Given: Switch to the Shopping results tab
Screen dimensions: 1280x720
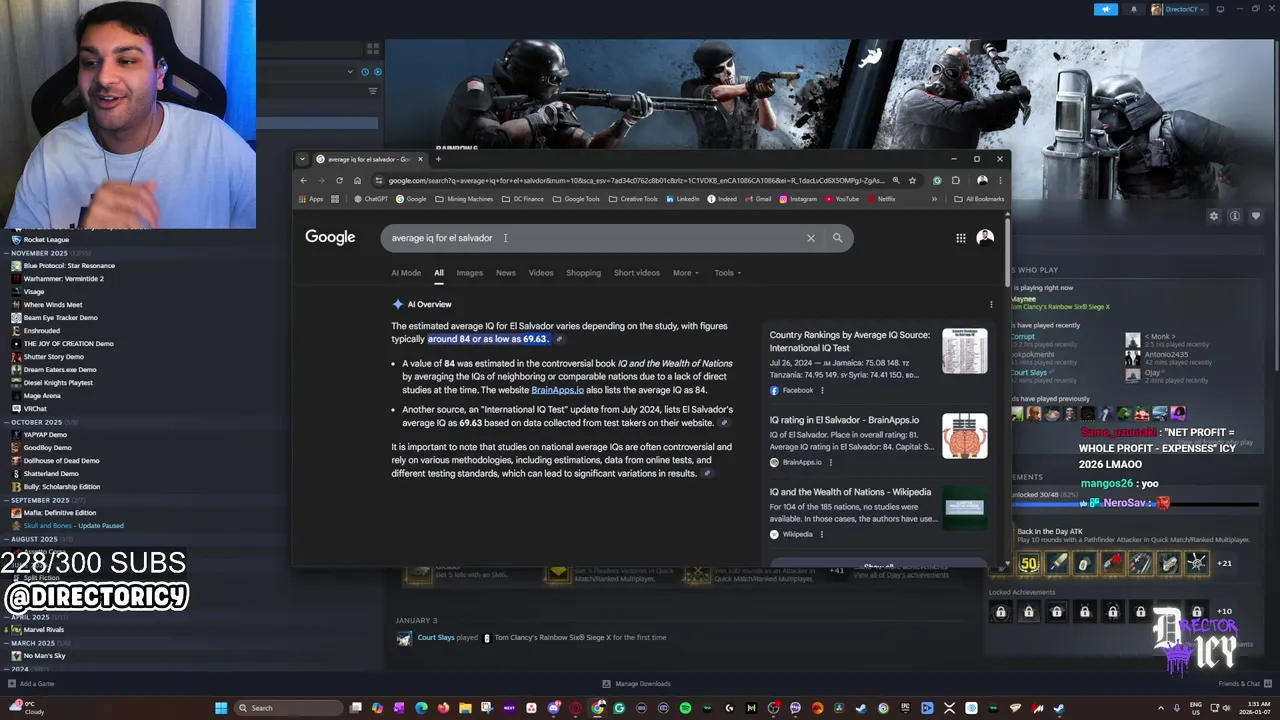Looking at the screenshot, I should [x=583, y=273].
